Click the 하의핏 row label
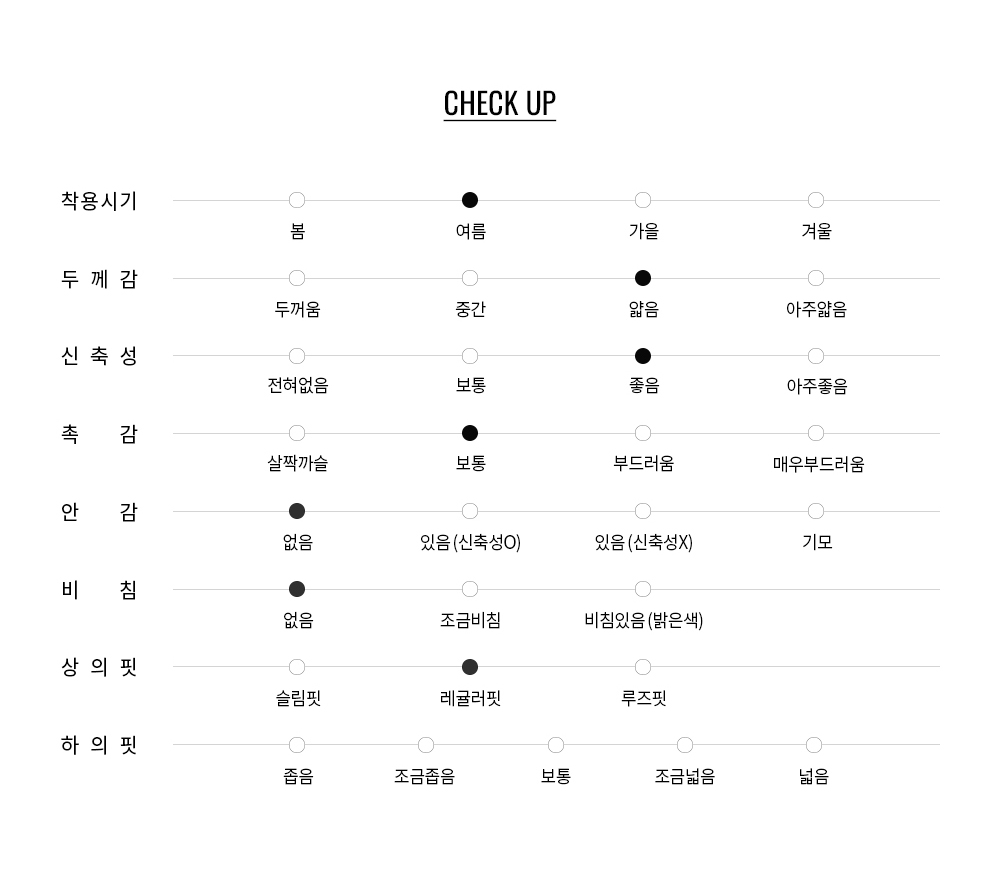The height and width of the screenshot is (869, 1000). tap(98, 745)
